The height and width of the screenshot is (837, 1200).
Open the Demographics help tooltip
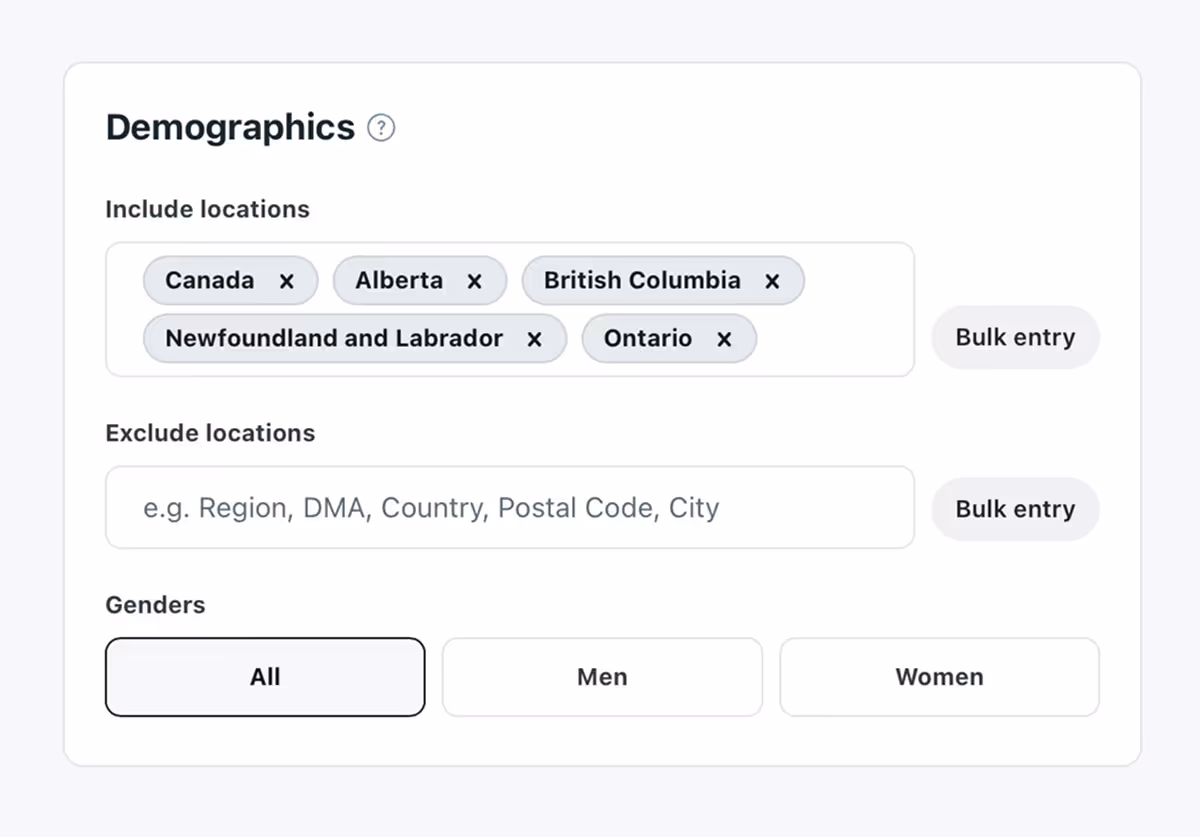381,128
